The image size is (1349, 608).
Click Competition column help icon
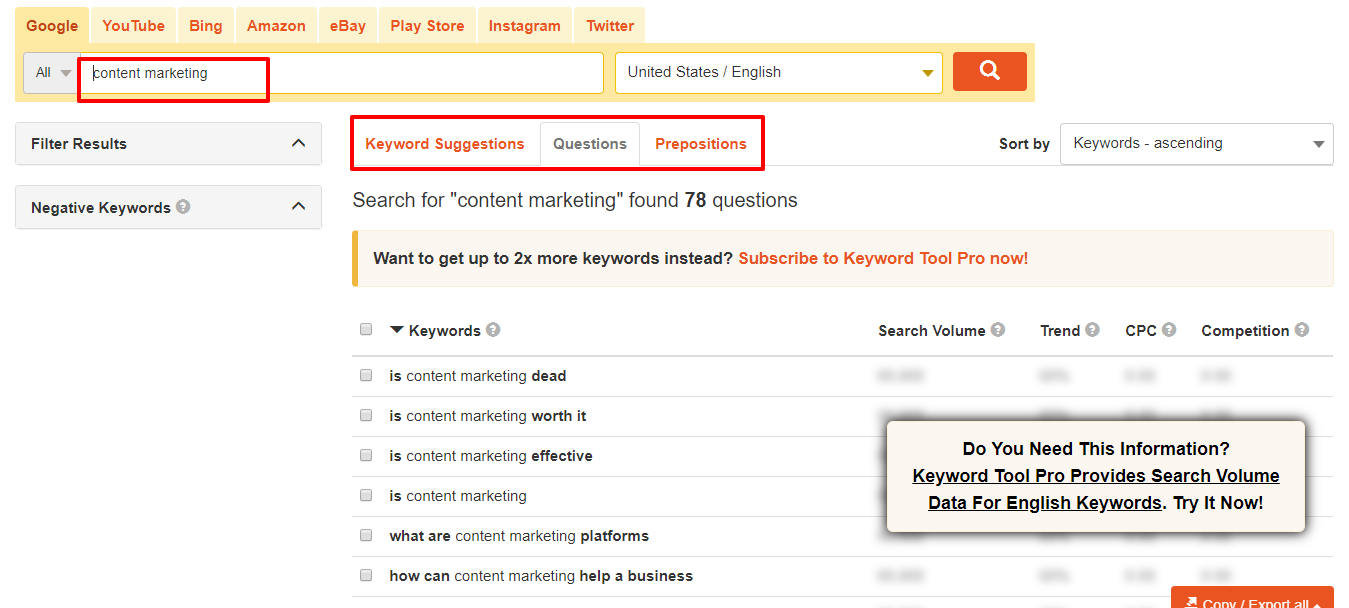click(1301, 330)
